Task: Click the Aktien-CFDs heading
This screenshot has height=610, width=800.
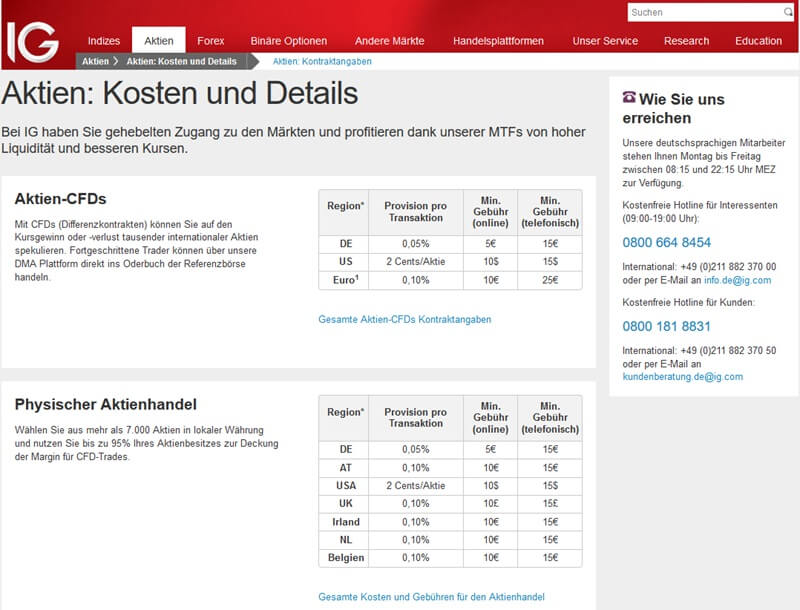Action: [x=60, y=198]
